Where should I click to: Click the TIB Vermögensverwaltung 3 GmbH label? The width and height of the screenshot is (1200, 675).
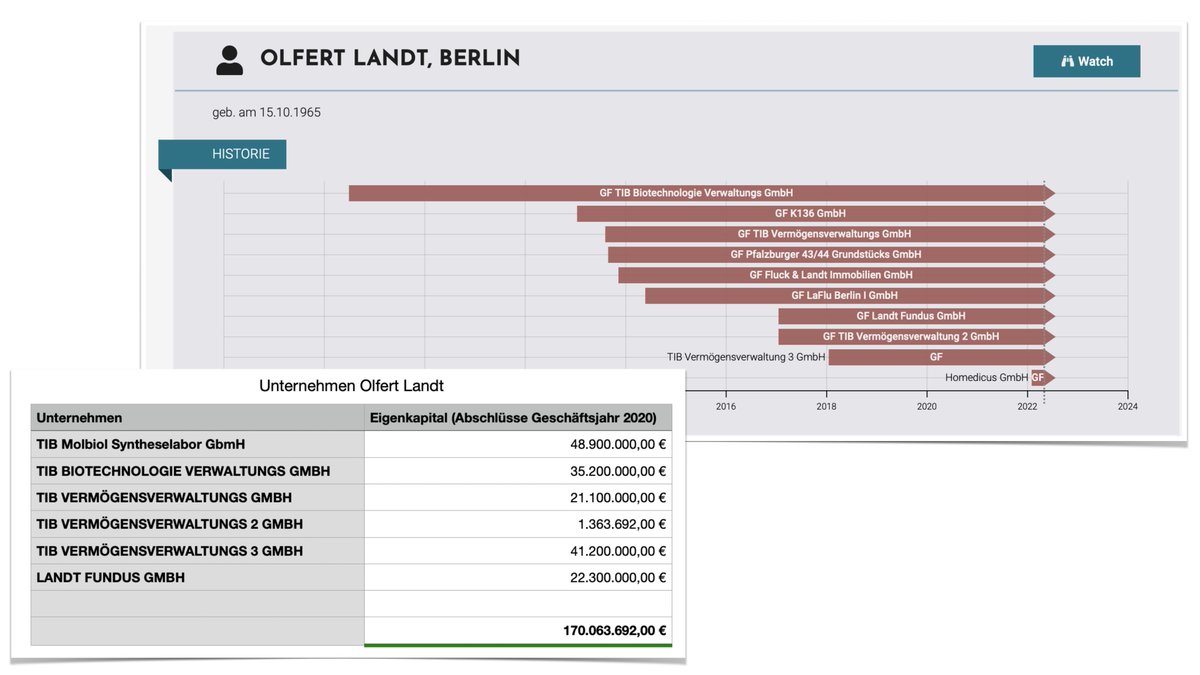click(746, 357)
